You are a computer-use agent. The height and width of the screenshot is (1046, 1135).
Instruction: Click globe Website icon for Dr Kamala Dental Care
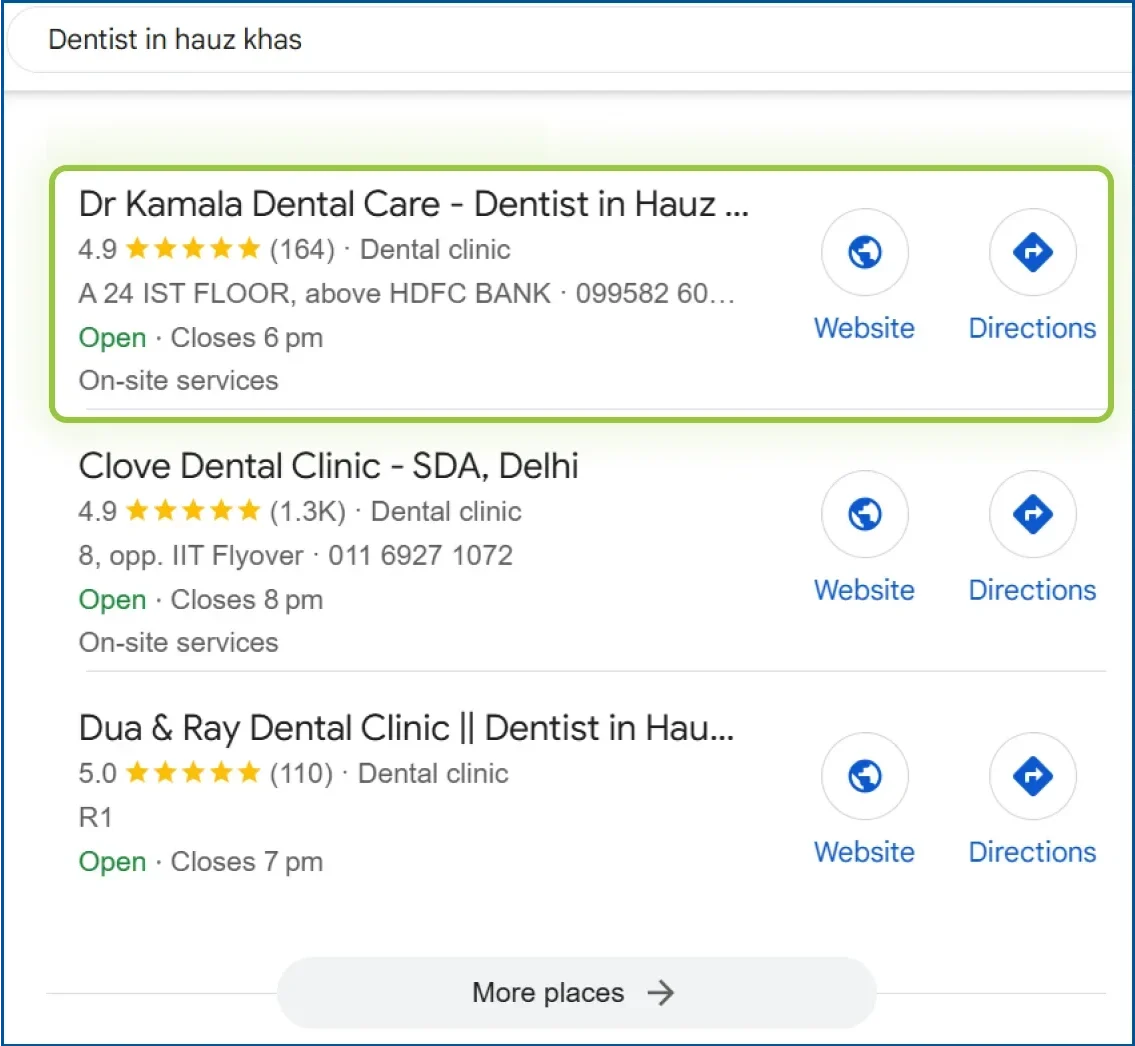tap(864, 252)
